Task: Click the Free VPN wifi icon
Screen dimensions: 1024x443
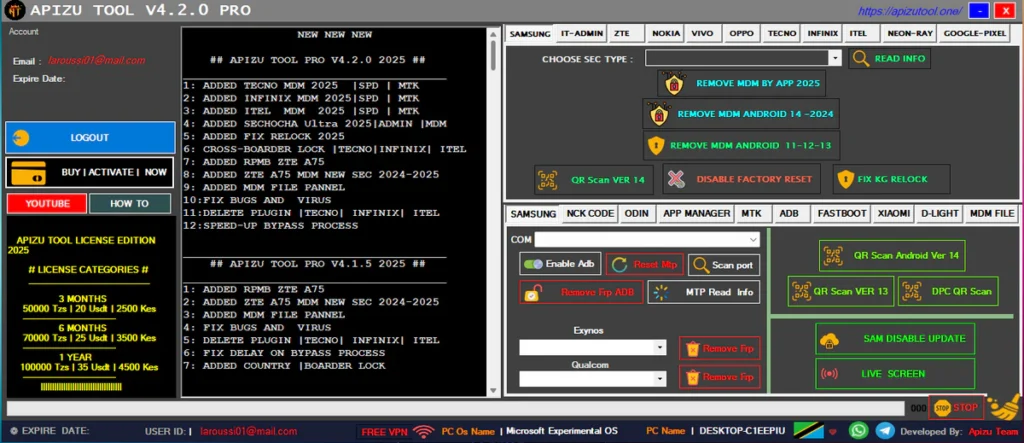Action: [424, 431]
